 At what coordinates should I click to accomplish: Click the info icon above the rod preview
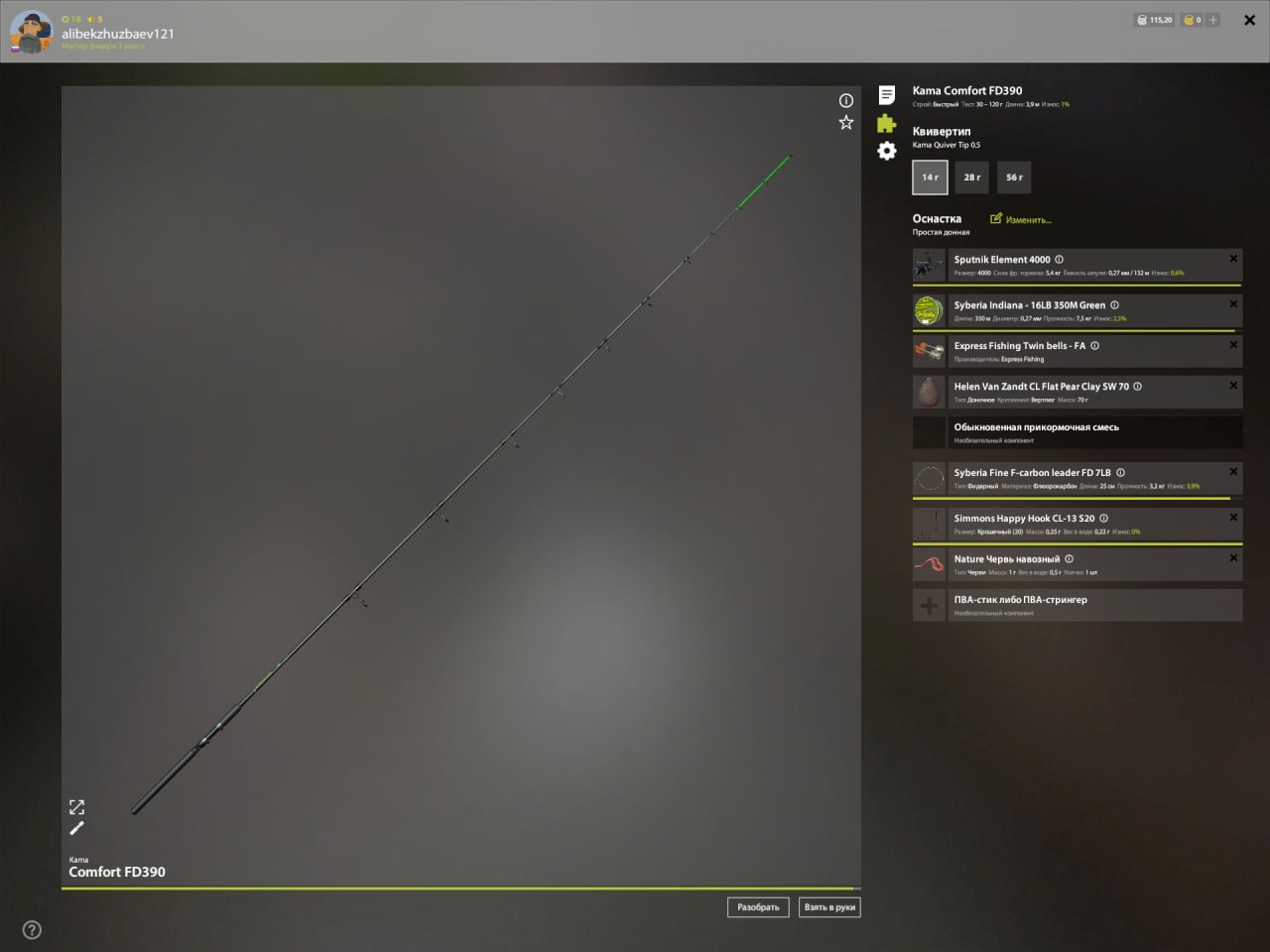pyautogui.click(x=845, y=100)
